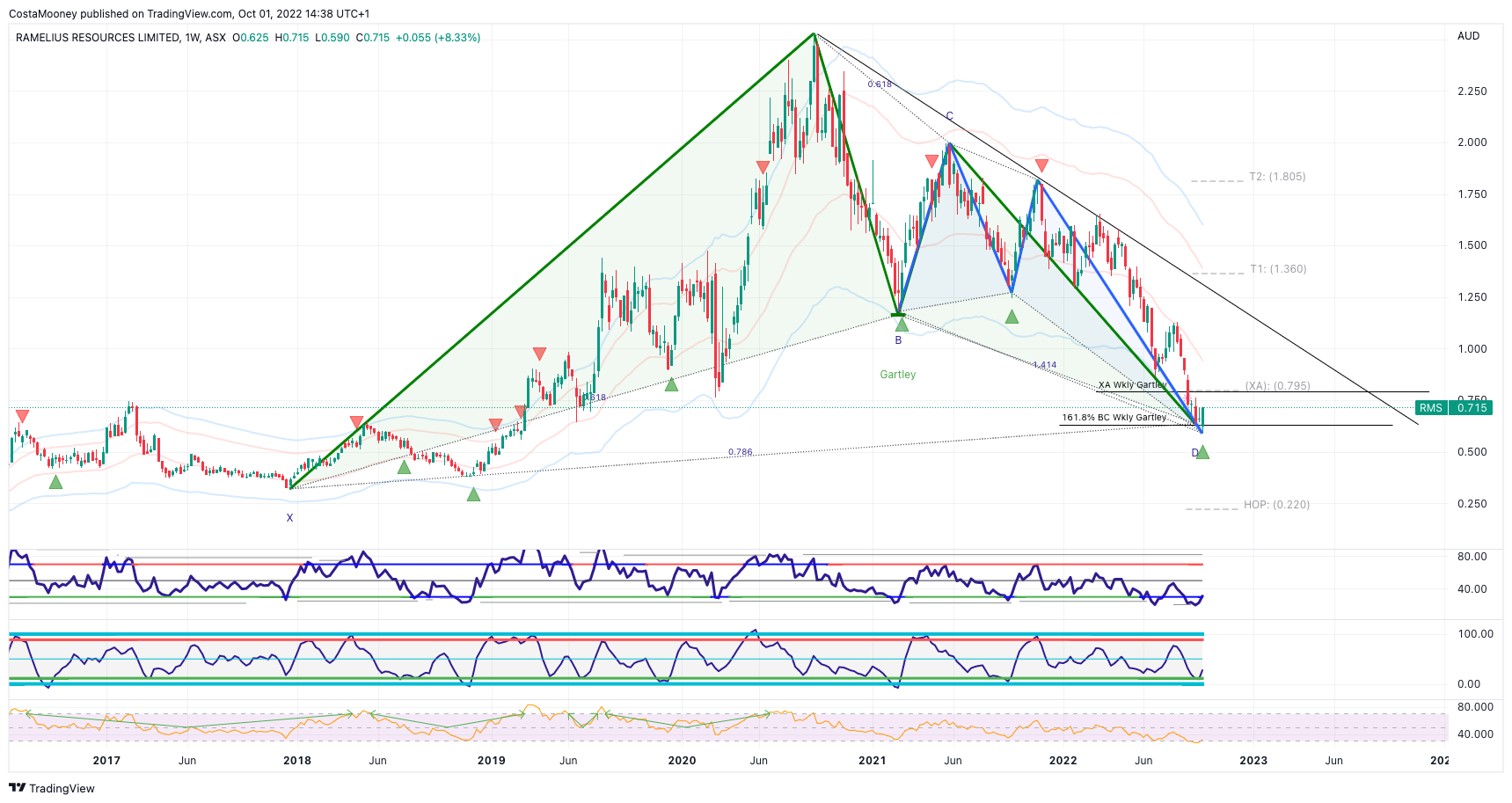
Task: Click the pattern point label B
Action: point(898,340)
